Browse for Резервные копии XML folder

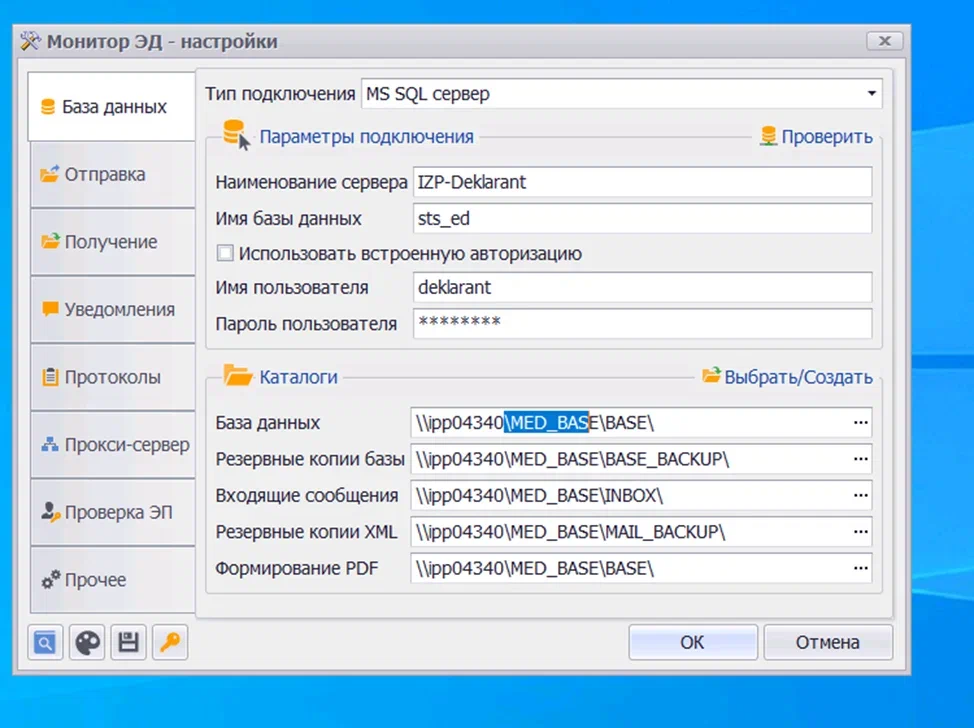click(x=860, y=532)
